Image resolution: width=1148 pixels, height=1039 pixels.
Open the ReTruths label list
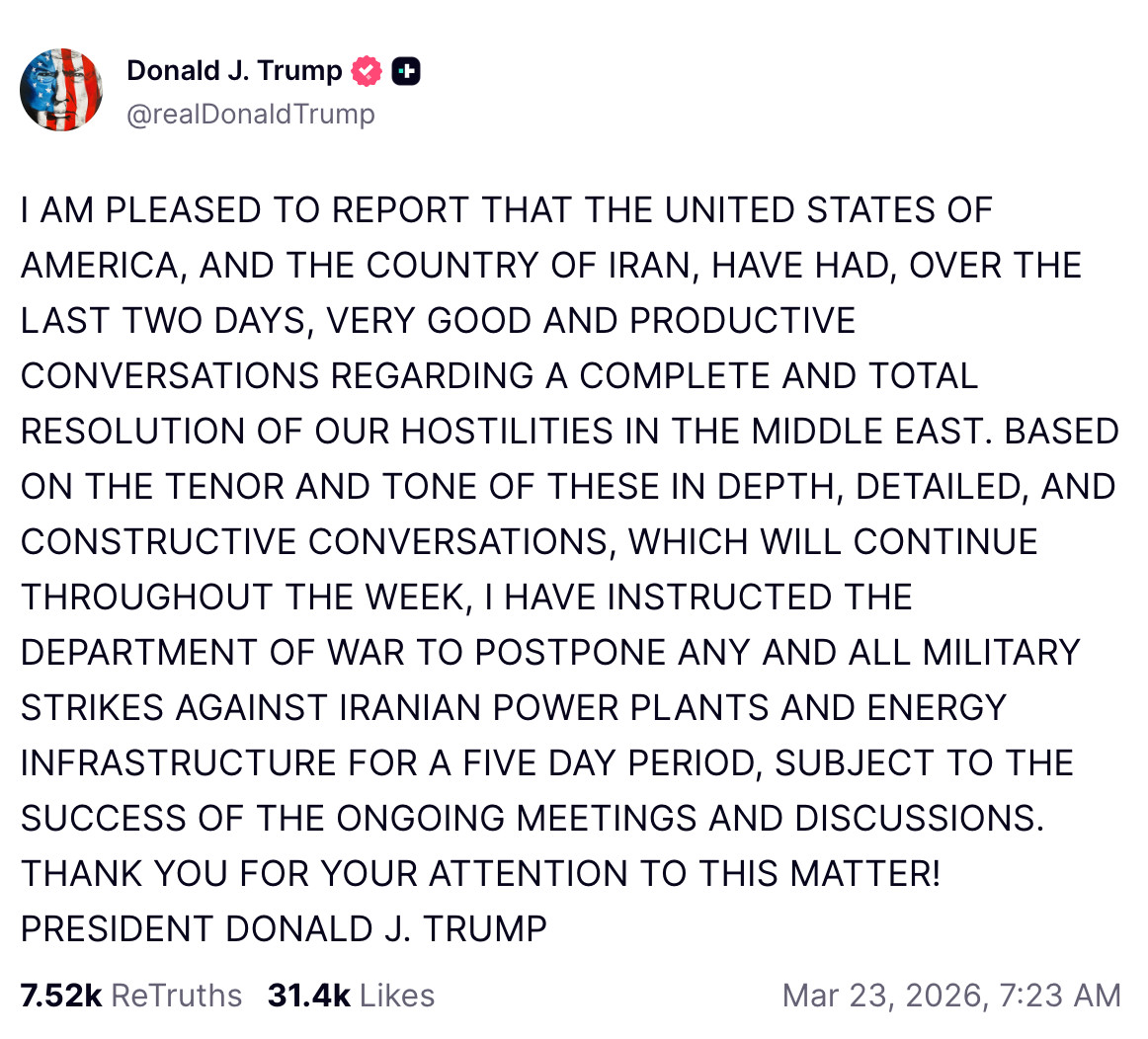pyautogui.click(x=177, y=996)
